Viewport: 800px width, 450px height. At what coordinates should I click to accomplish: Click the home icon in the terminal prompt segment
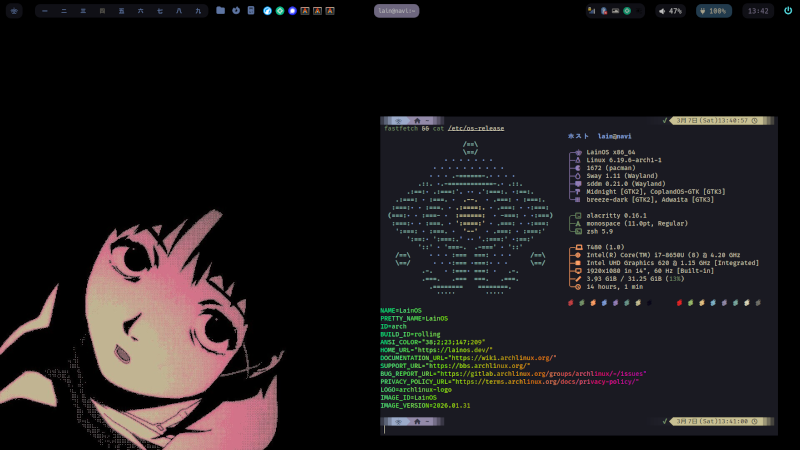coord(415,120)
